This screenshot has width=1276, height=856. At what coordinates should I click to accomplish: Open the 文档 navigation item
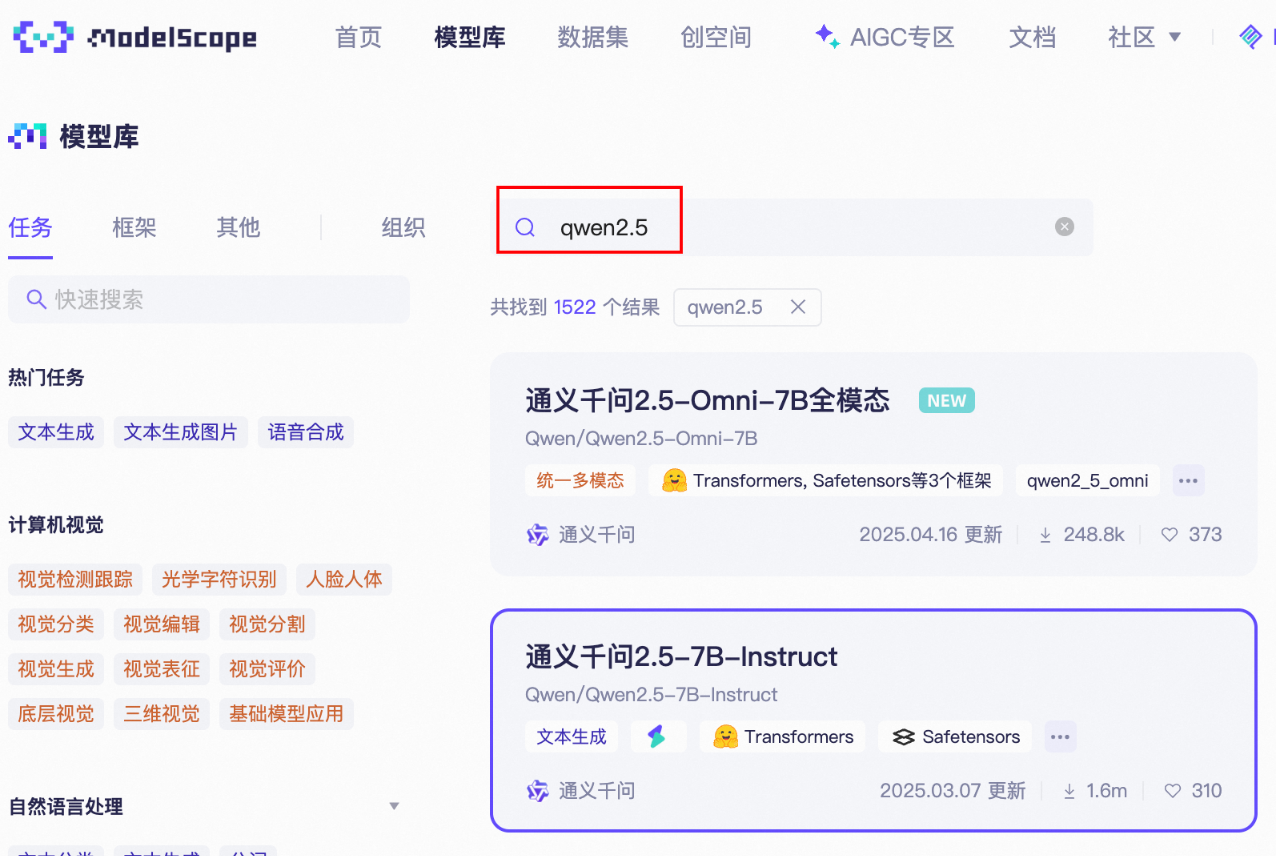tap(1032, 37)
